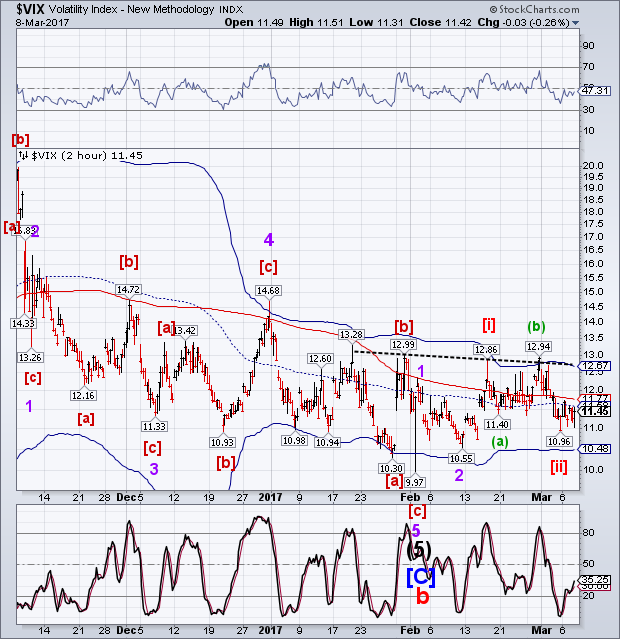Click the $VIX ticker symbol title
Screen dimensions: 620x639
(x=31, y=9)
